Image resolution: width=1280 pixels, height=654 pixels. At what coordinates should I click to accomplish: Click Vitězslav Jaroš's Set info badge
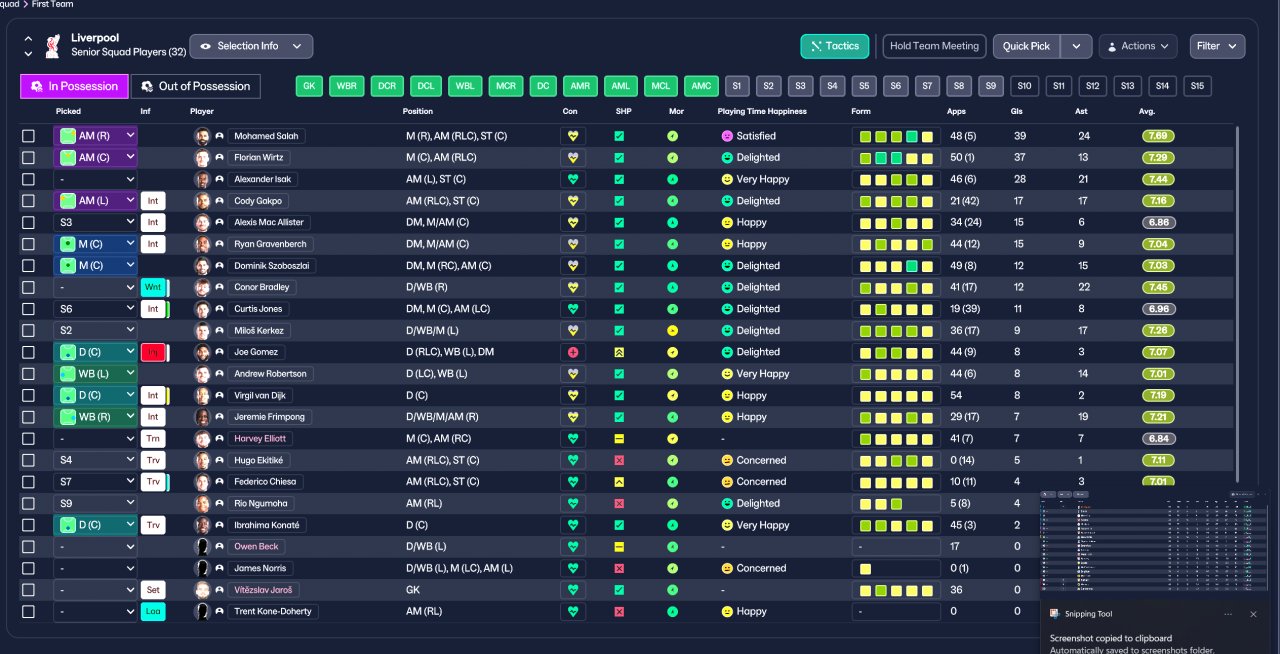[x=153, y=590]
